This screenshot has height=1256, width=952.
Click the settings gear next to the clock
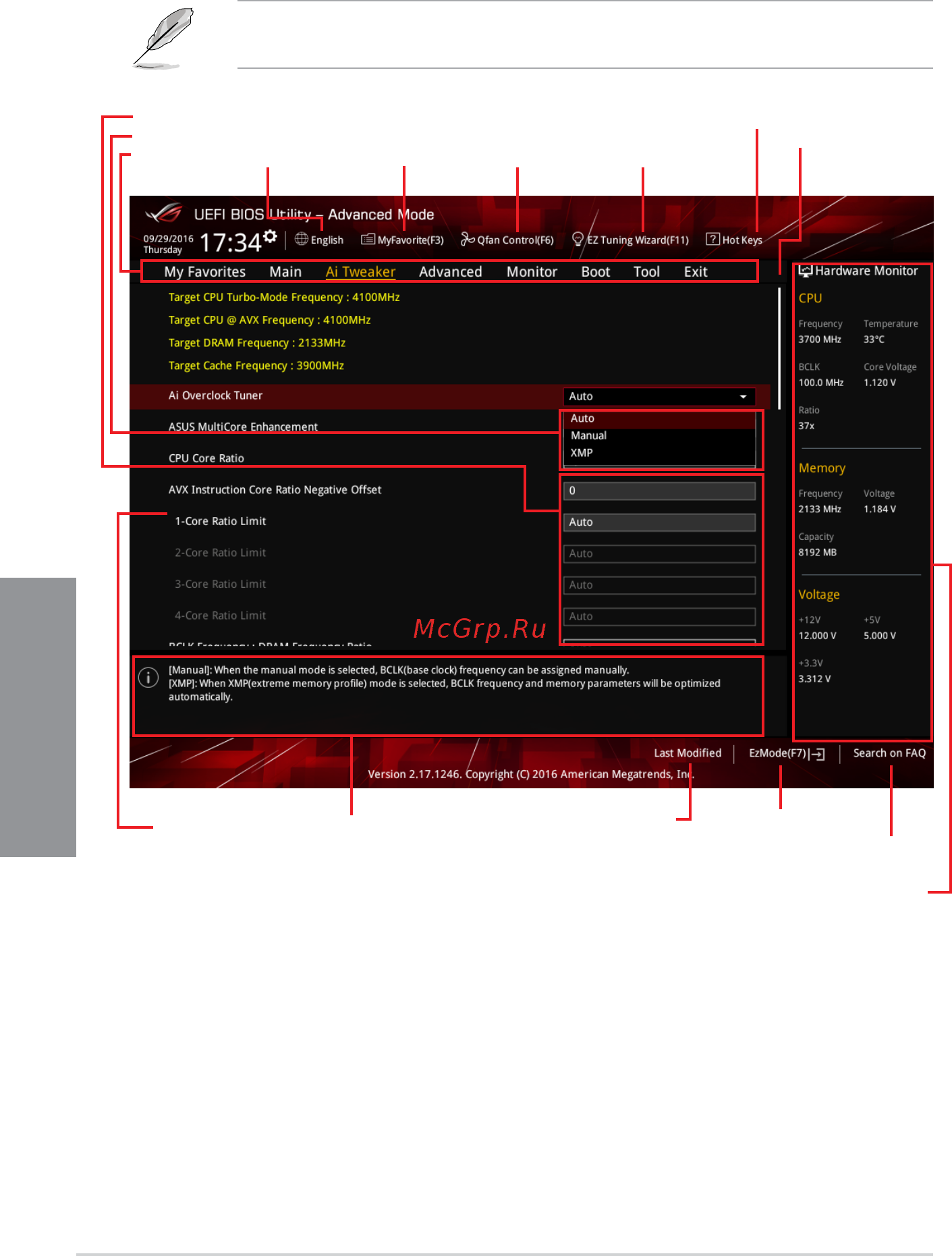coord(270,236)
